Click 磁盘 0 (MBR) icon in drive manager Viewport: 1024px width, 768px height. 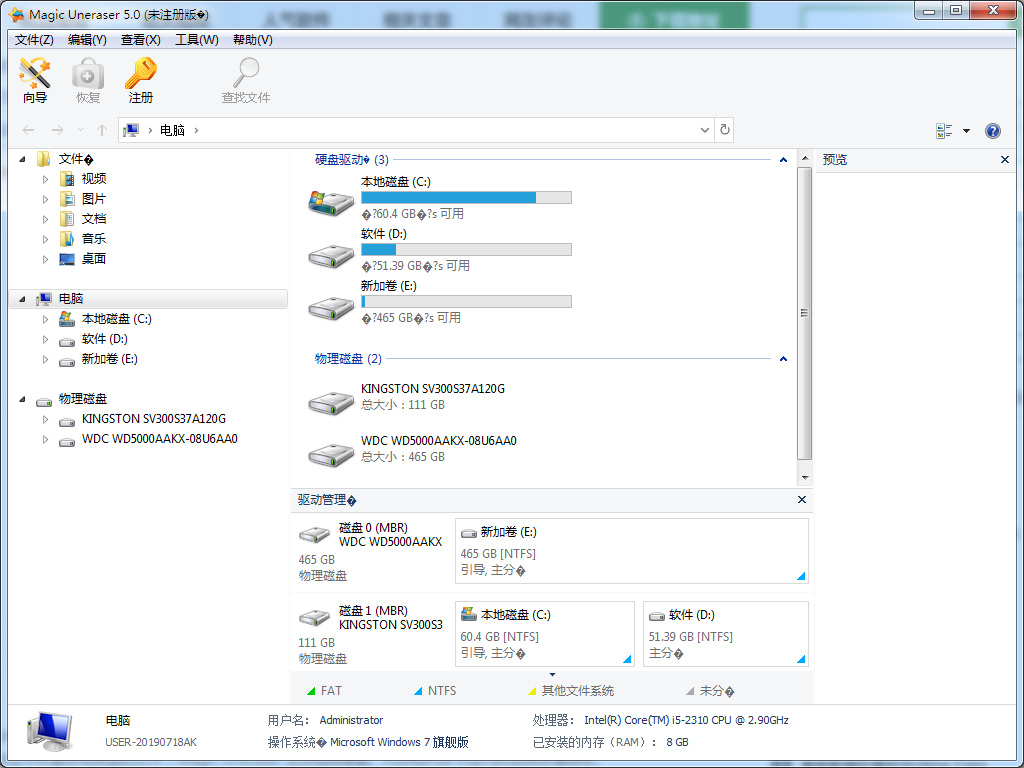(x=315, y=535)
